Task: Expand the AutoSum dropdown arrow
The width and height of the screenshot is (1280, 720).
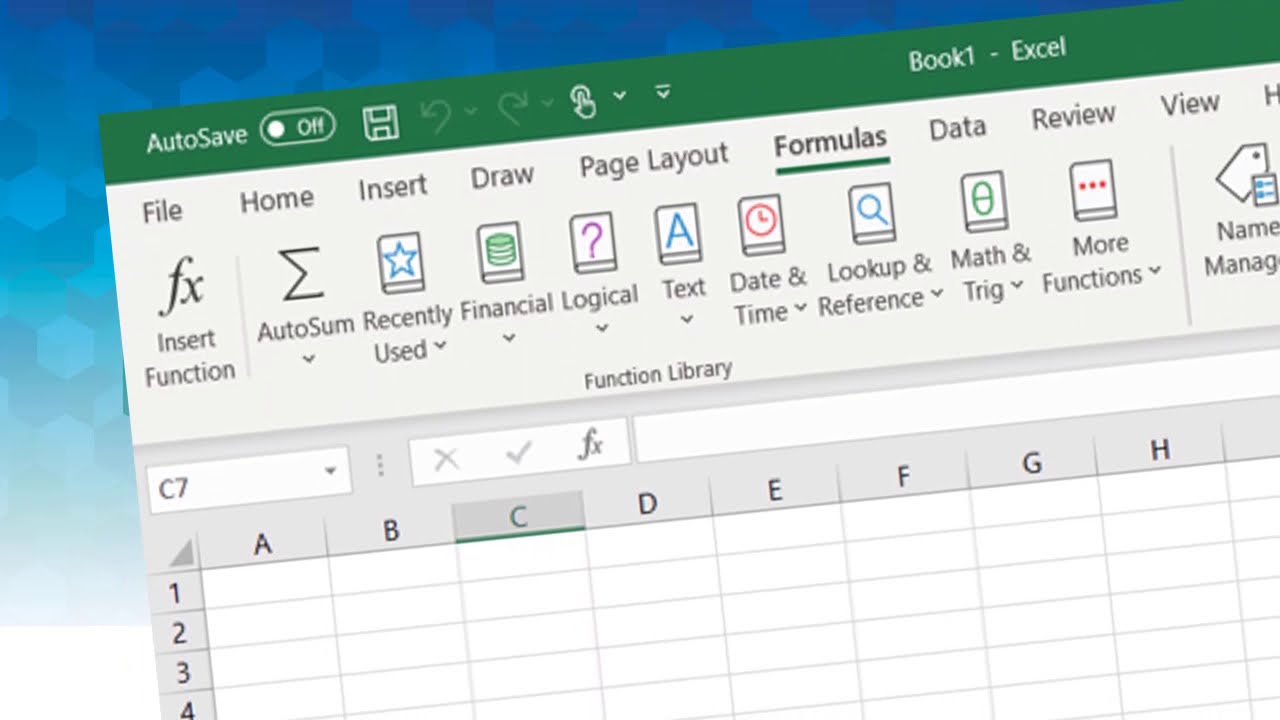Action: point(309,357)
